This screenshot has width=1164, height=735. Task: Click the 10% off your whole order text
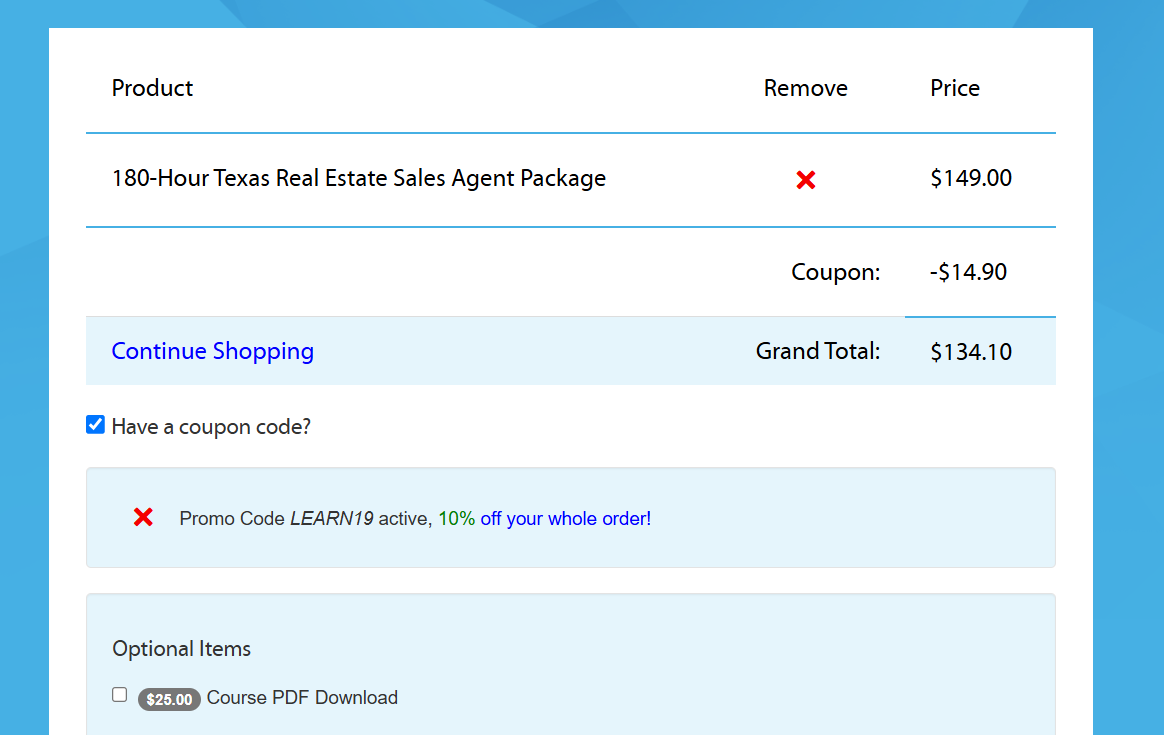pos(544,518)
